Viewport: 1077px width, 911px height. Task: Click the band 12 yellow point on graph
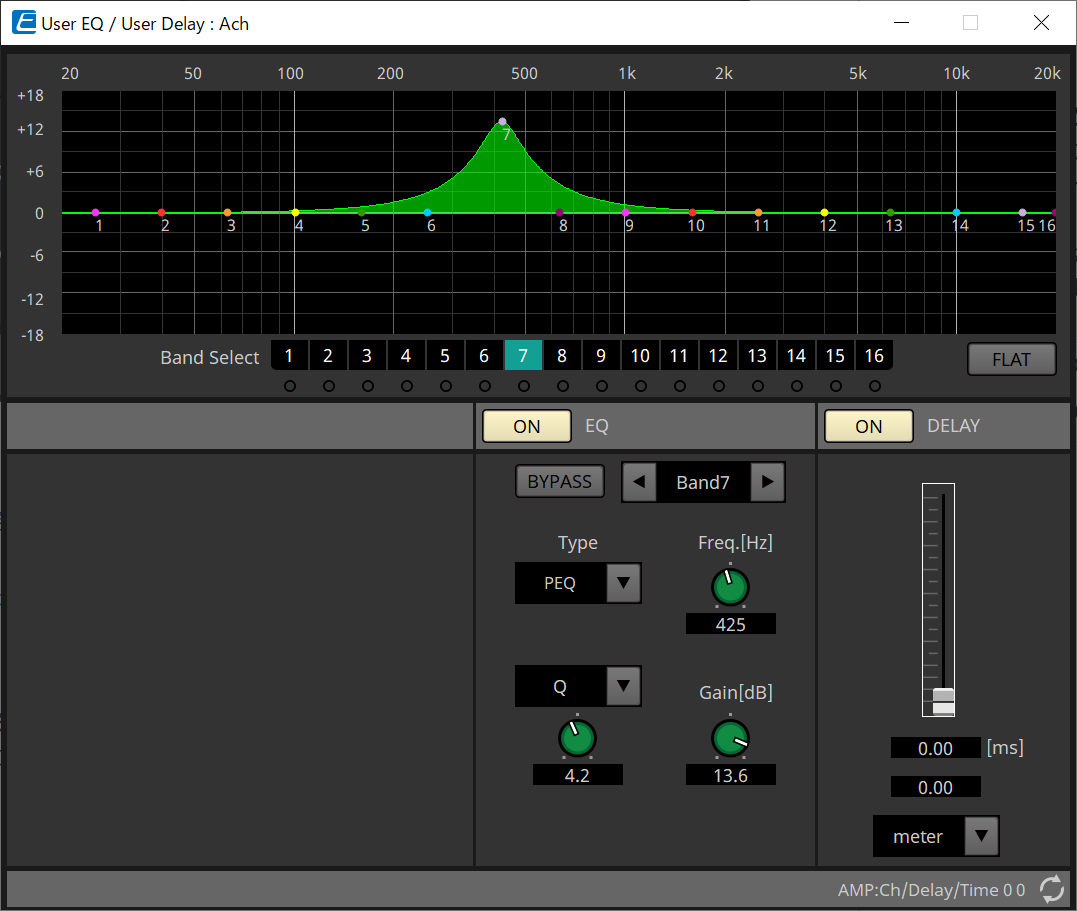click(x=824, y=213)
